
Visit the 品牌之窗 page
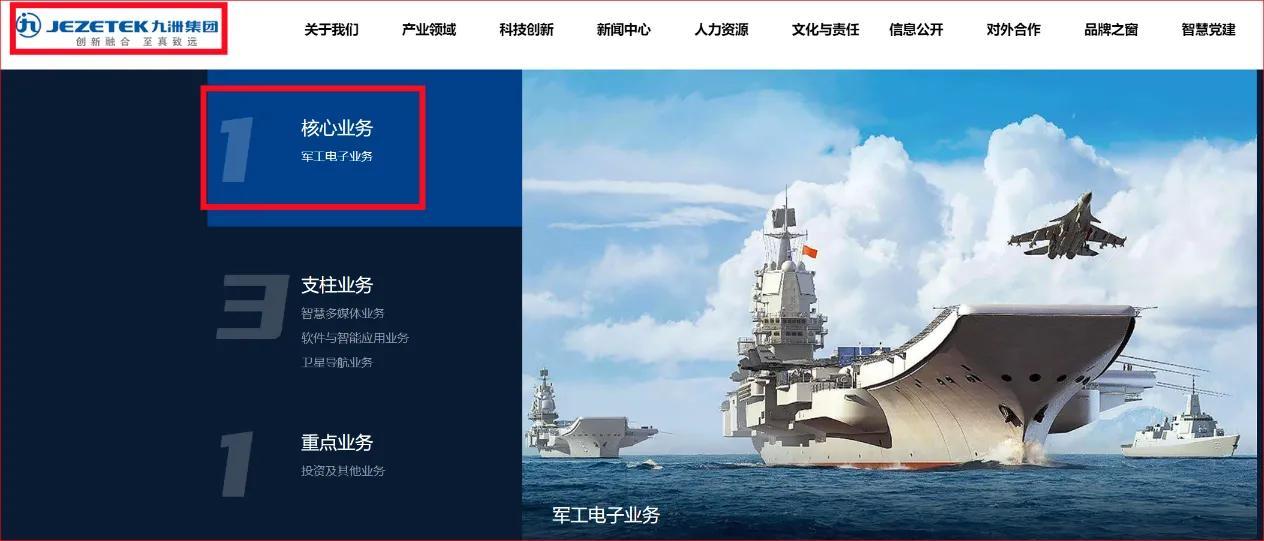pos(1111,30)
